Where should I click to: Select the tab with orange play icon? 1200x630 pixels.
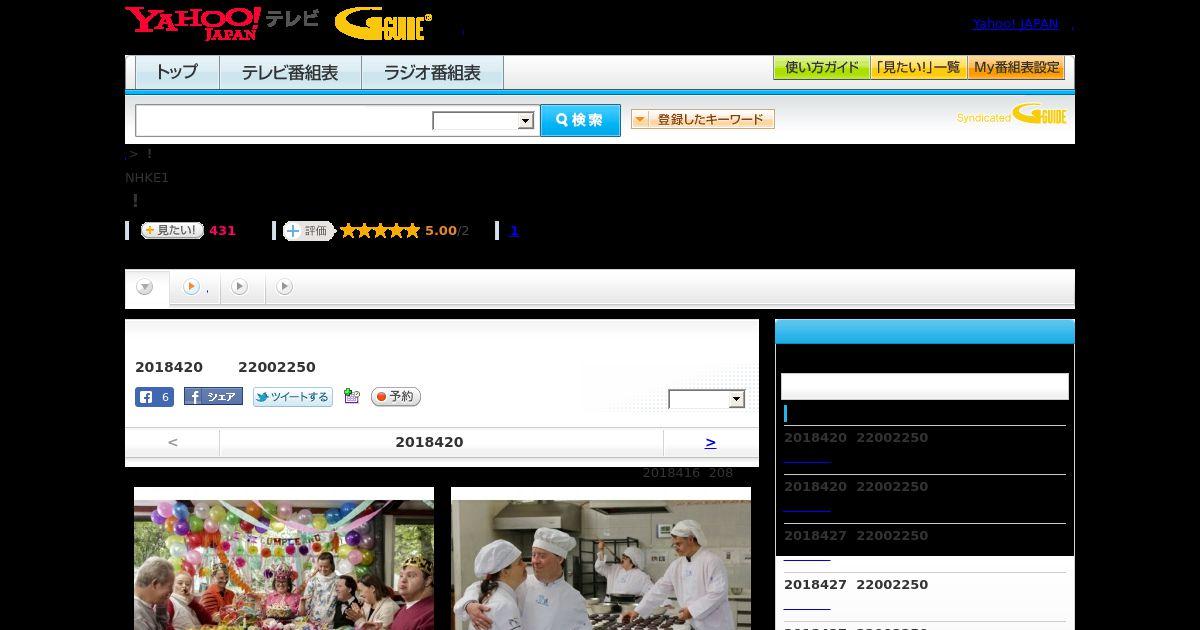click(x=194, y=288)
